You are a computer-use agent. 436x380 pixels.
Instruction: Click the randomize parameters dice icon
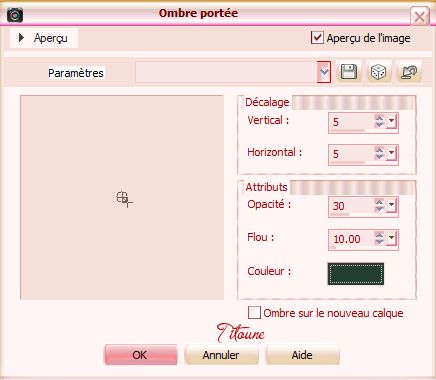378,71
